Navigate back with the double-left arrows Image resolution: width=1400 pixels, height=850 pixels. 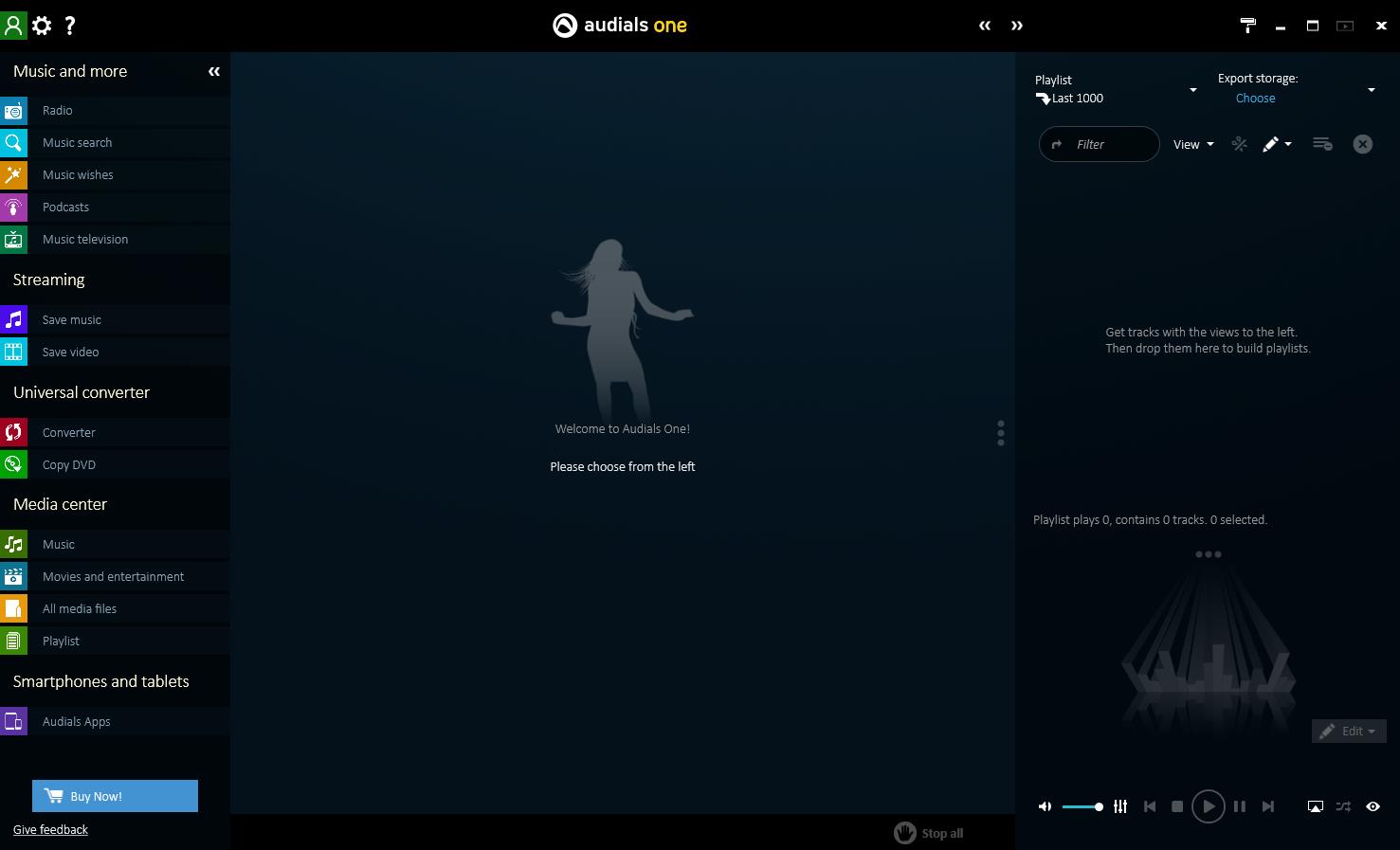pyautogui.click(x=985, y=26)
